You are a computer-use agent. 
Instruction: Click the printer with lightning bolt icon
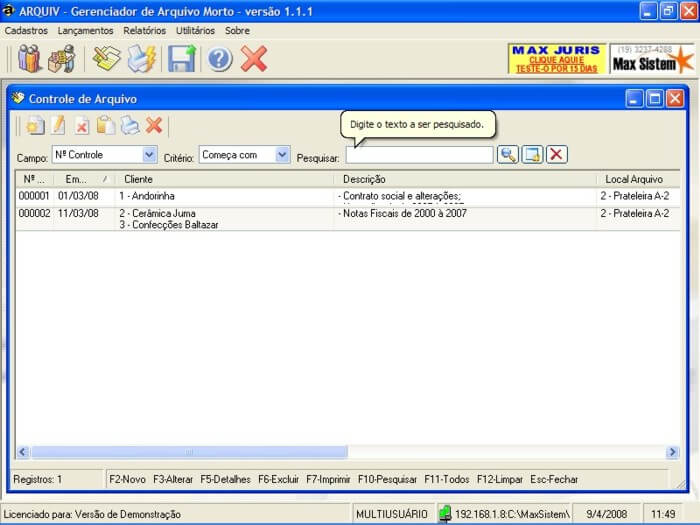click(x=141, y=58)
